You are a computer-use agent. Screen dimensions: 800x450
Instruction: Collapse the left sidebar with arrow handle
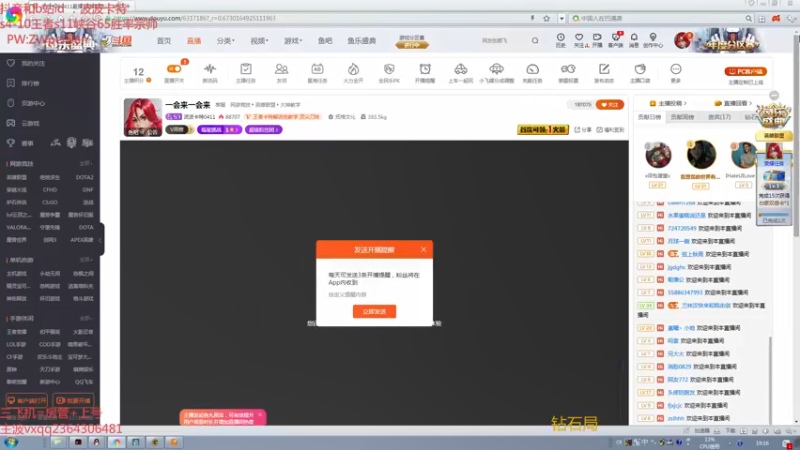click(x=101, y=239)
